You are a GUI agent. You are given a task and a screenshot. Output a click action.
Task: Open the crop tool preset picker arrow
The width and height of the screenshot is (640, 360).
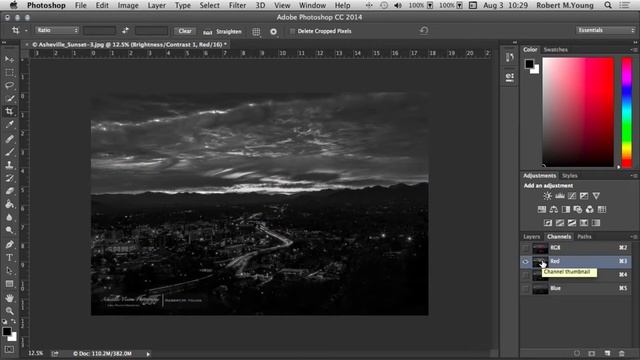coord(26,31)
